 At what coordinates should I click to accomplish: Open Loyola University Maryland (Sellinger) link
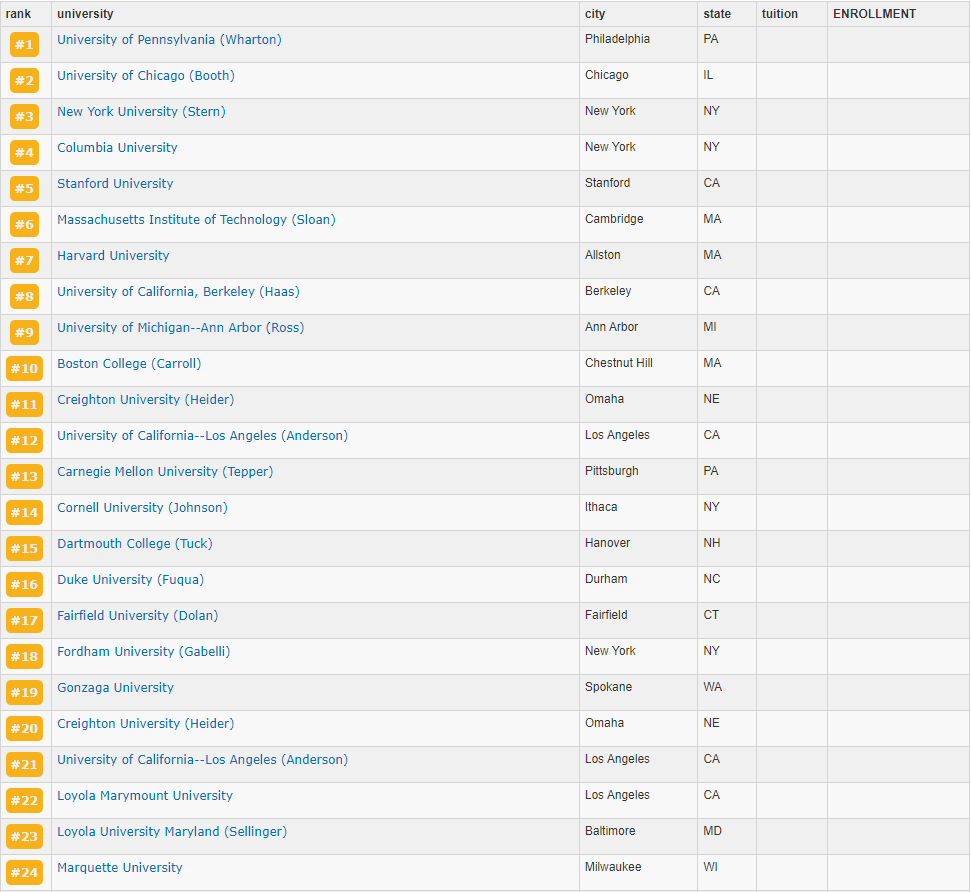[171, 832]
